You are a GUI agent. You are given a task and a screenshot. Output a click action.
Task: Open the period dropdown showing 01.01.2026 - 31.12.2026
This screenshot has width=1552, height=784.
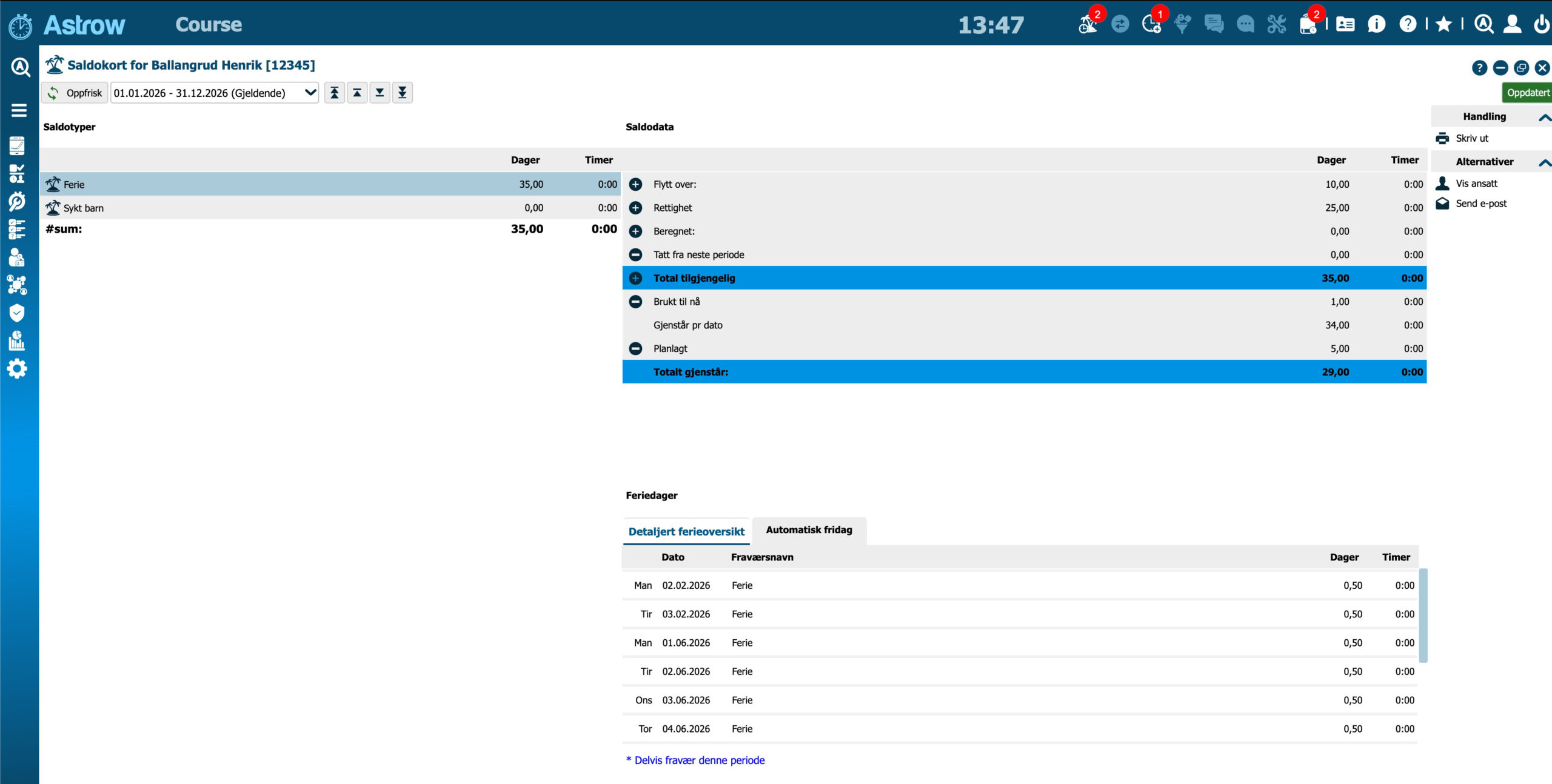pos(214,93)
